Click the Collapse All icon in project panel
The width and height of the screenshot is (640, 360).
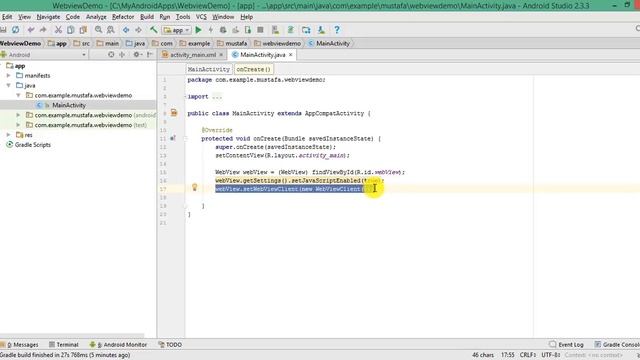pos(122,54)
